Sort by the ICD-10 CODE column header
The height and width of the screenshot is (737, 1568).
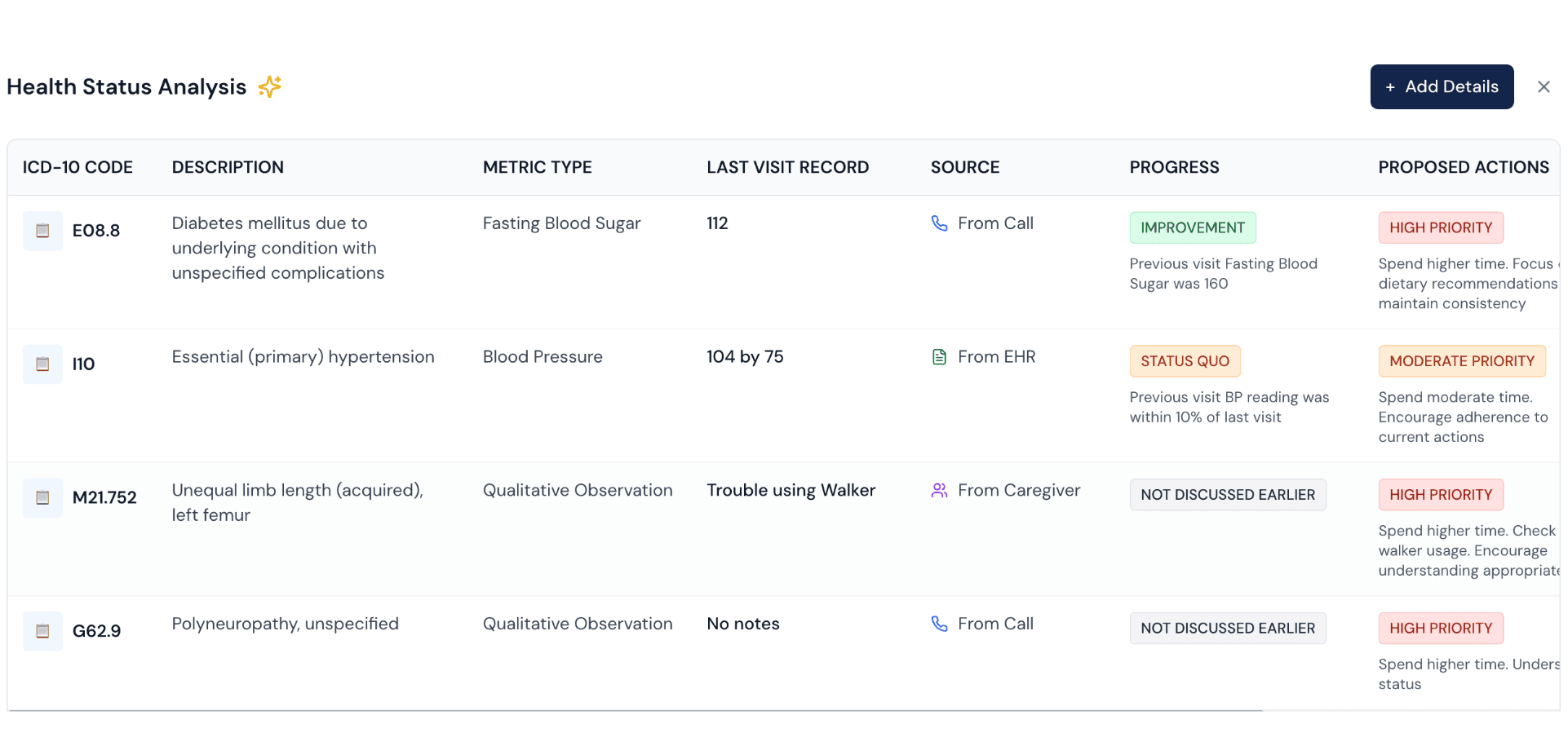78,167
